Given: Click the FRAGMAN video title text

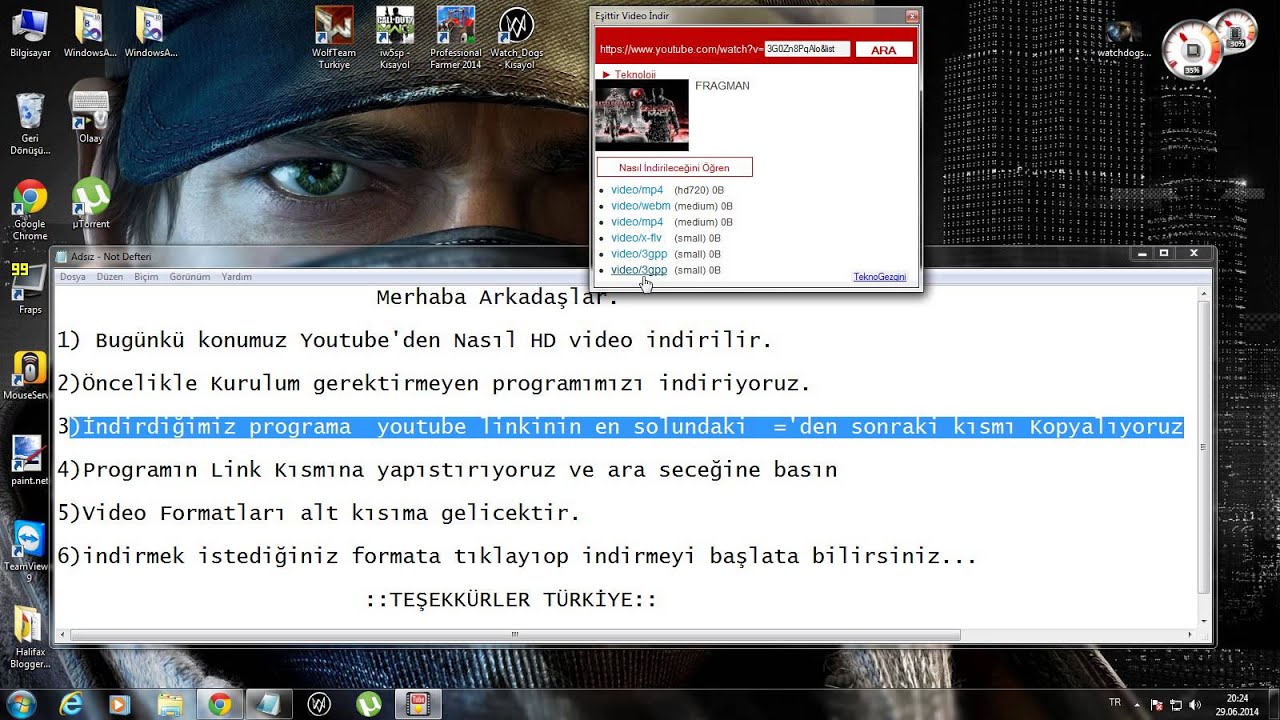Looking at the screenshot, I should (x=722, y=86).
